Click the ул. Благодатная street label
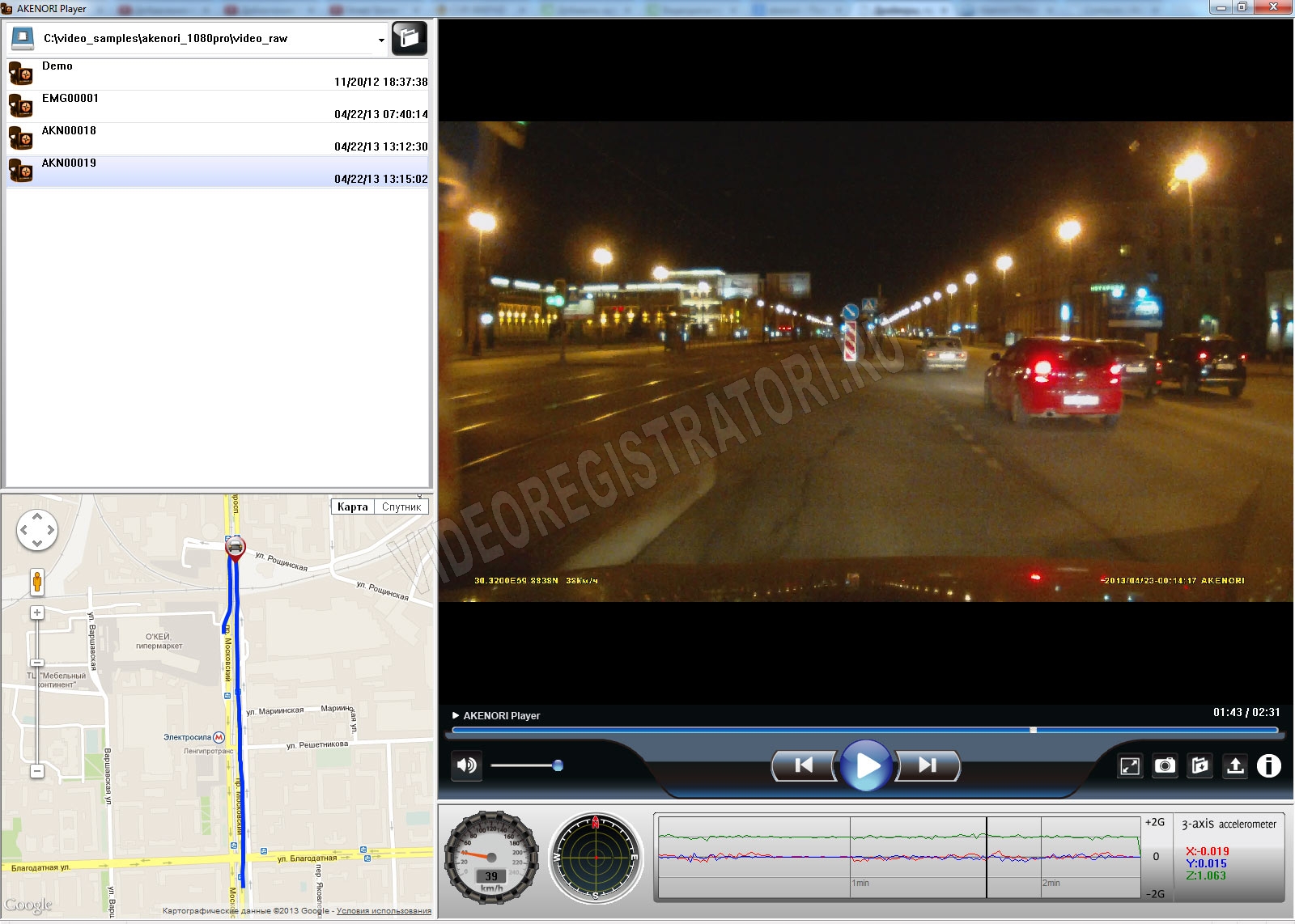 pos(307,858)
